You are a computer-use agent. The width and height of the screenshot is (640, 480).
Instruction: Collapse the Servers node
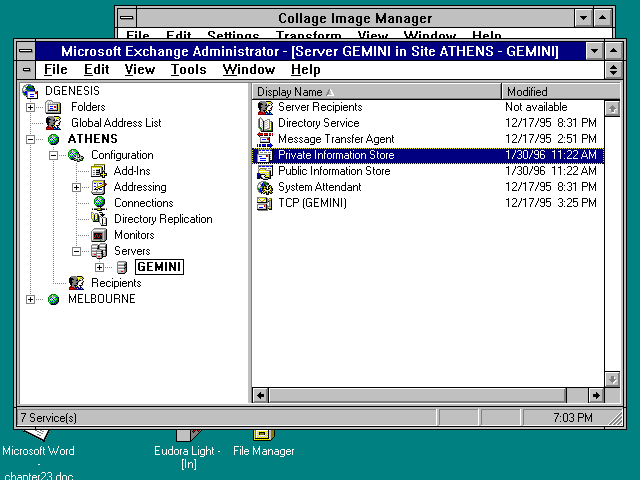pyautogui.click(x=76, y=251)
